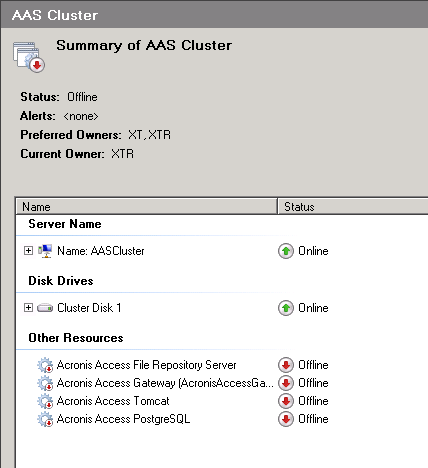Click red Offline icon for File Repository Server
Viewport: 428px width, 468px height.
[286, 365]
